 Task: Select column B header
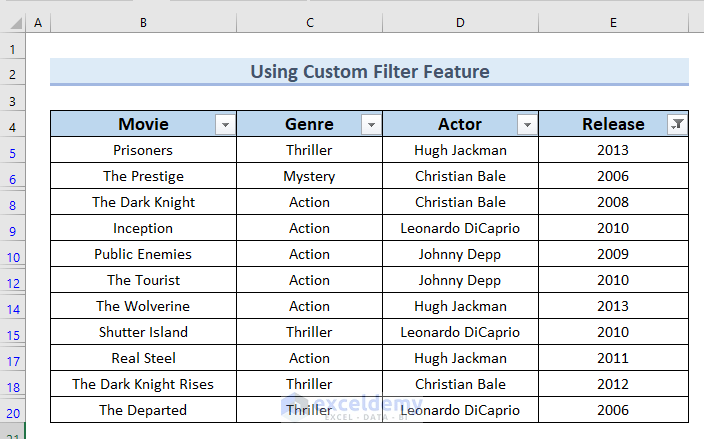click(143, 22)
